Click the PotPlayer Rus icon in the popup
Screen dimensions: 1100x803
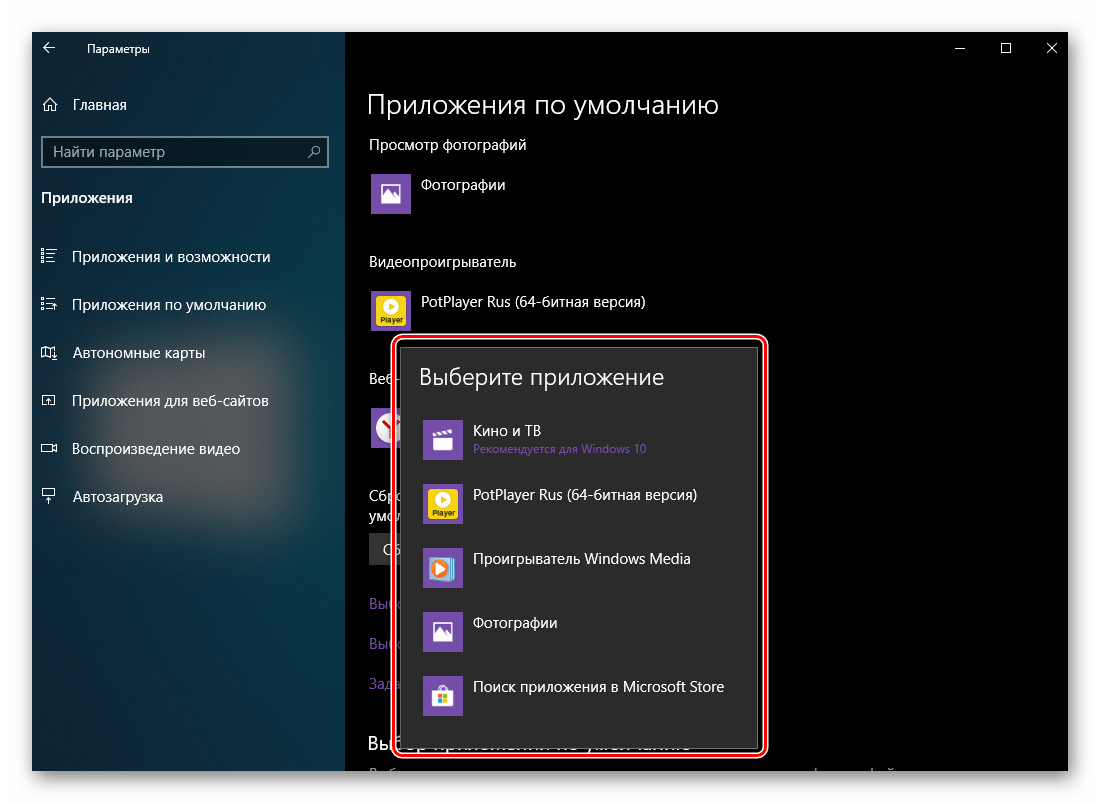tap(443, 504)
